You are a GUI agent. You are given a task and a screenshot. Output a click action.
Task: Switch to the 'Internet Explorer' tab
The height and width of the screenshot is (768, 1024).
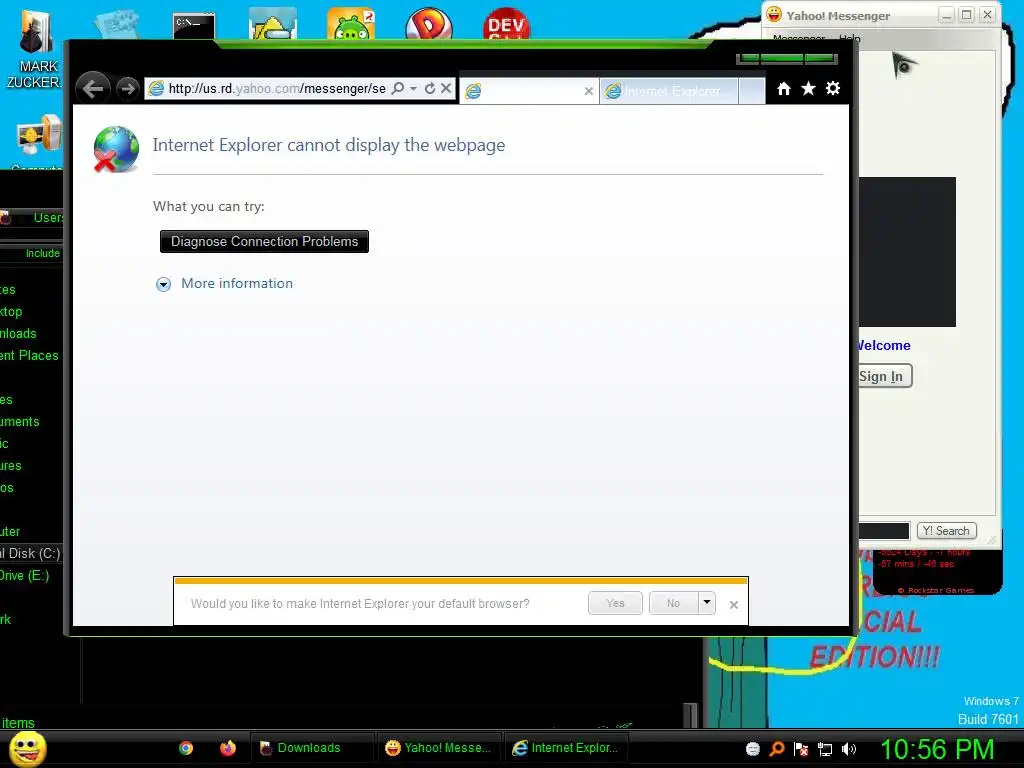pos(669,91)
